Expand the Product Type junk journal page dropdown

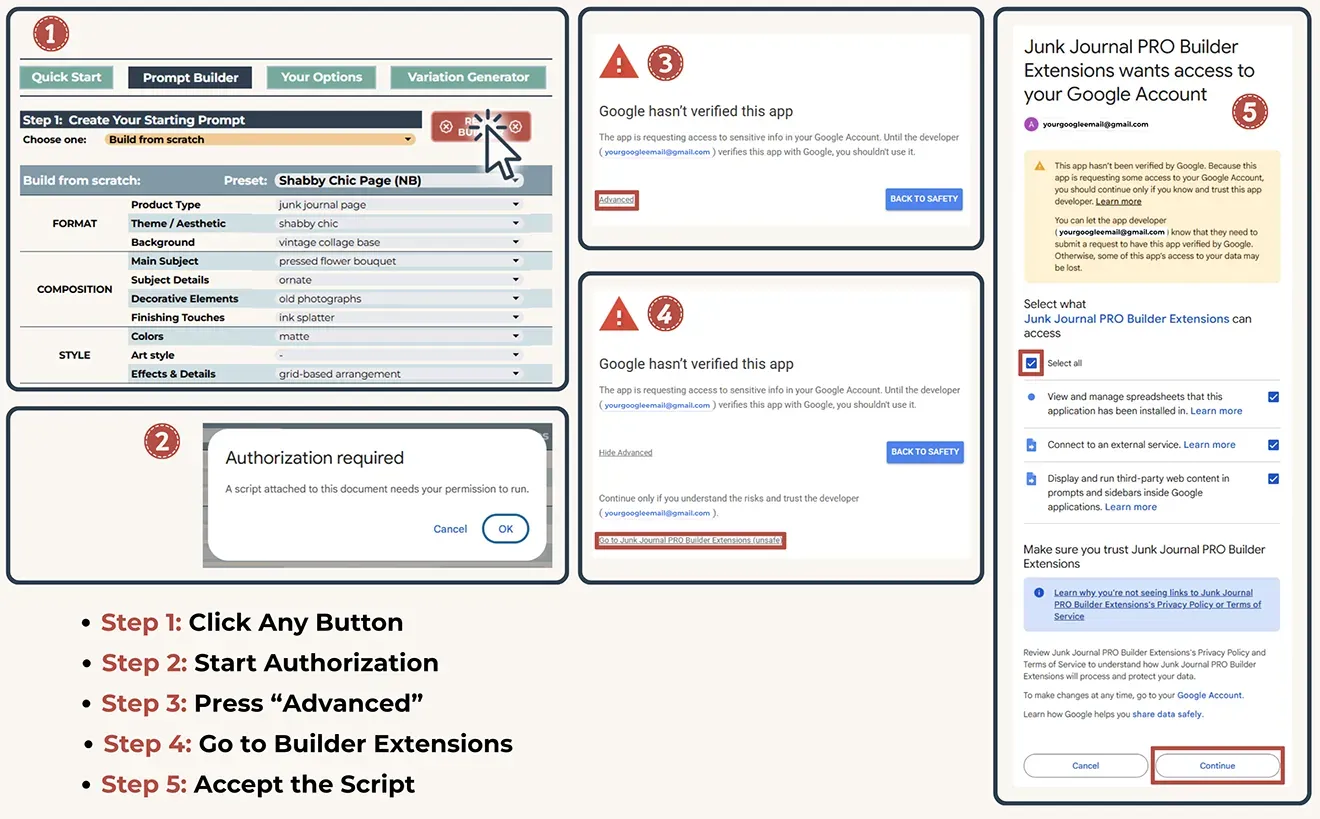coord(398,205)
